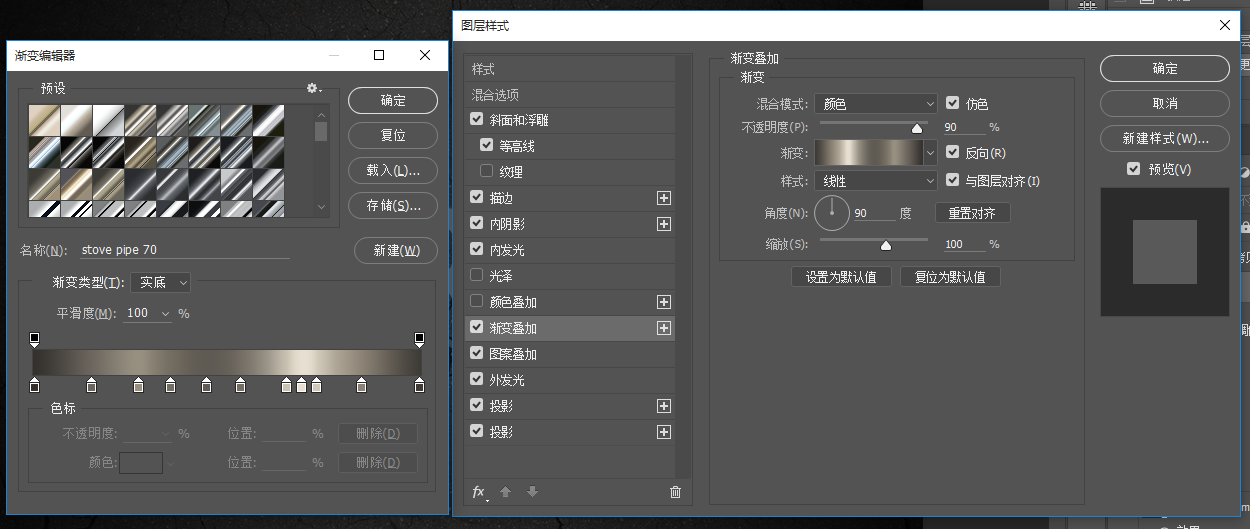The image size is (1250, 529).
Task: Toggle the 内发光 checkbox
Action: click(477, 250)
